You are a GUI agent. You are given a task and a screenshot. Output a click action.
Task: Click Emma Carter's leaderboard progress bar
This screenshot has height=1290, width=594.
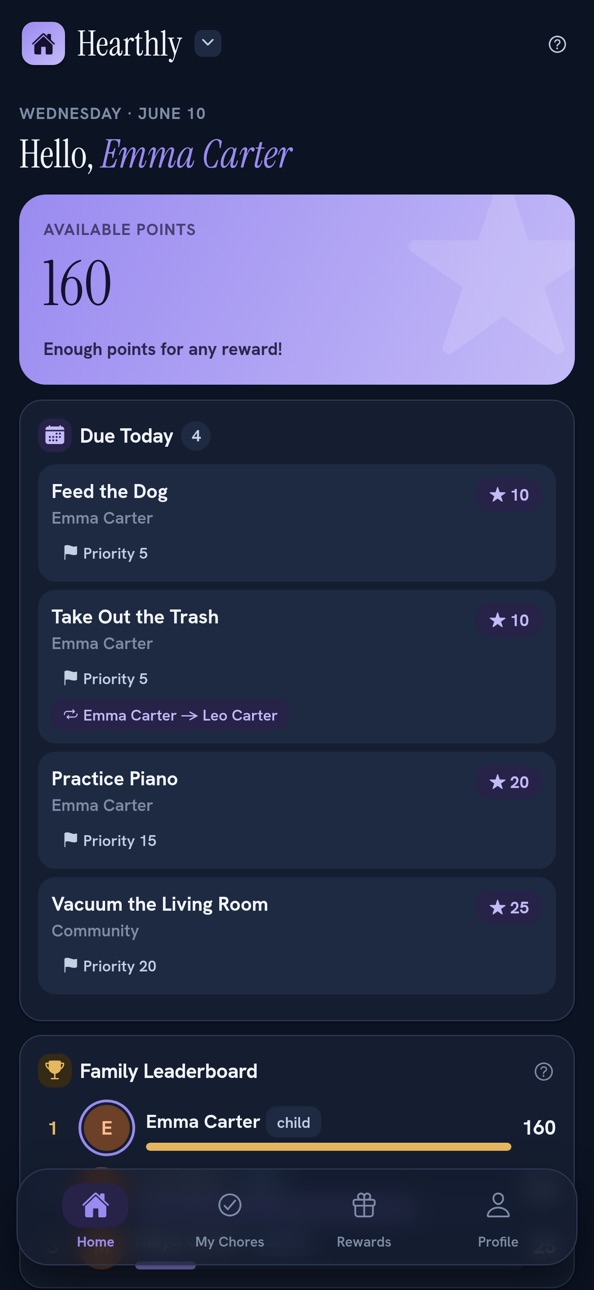click(328, 1147)
